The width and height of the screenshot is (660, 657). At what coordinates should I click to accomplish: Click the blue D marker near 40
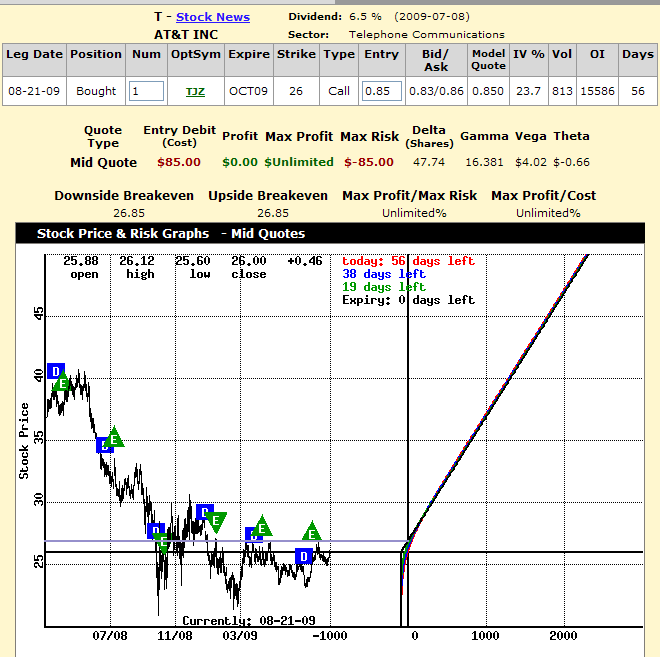(56, 372)
